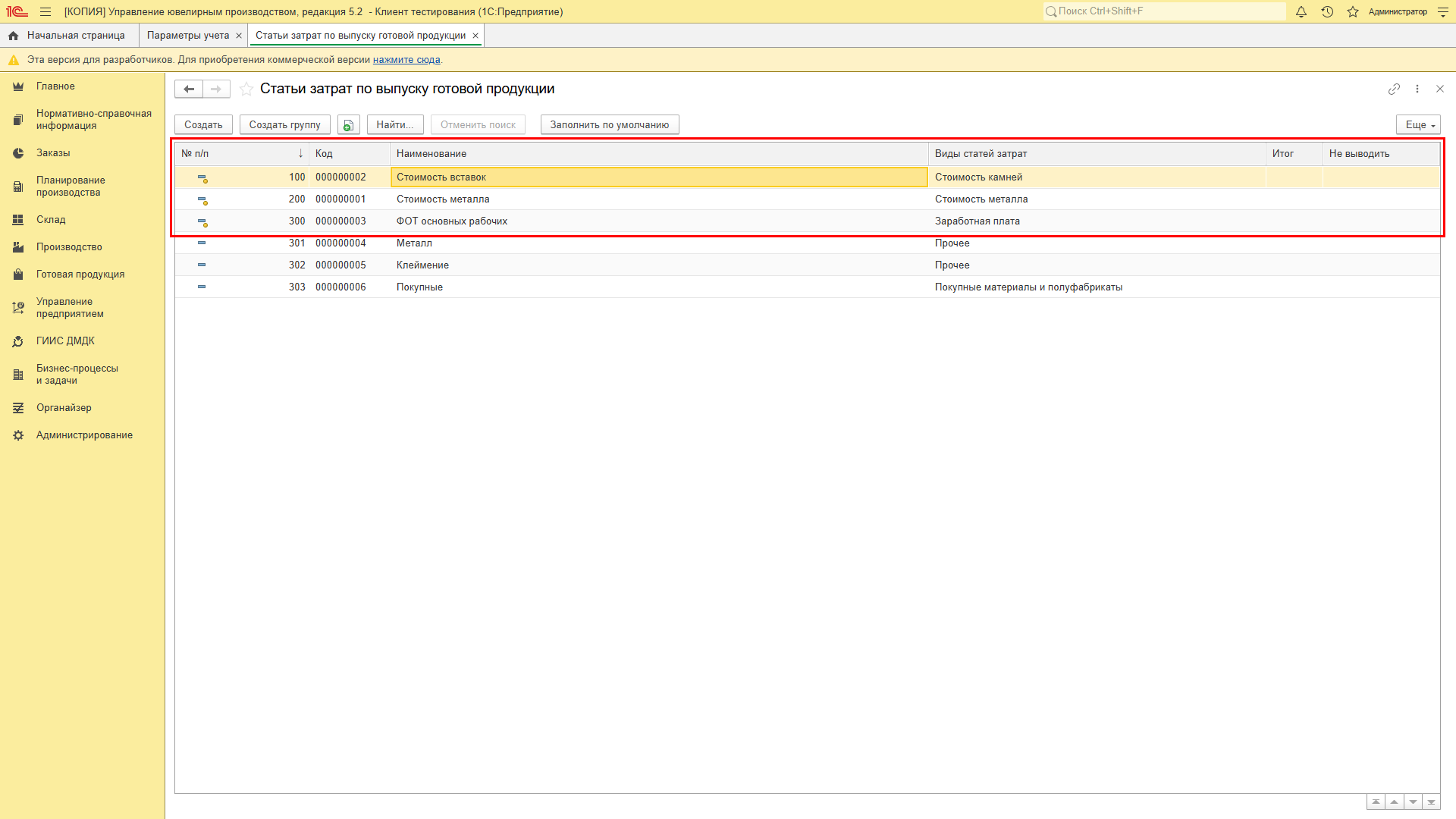The height and width of the screenshot is (819, 1456).
Task: Click the Создать button
Action: click(203, 125)
